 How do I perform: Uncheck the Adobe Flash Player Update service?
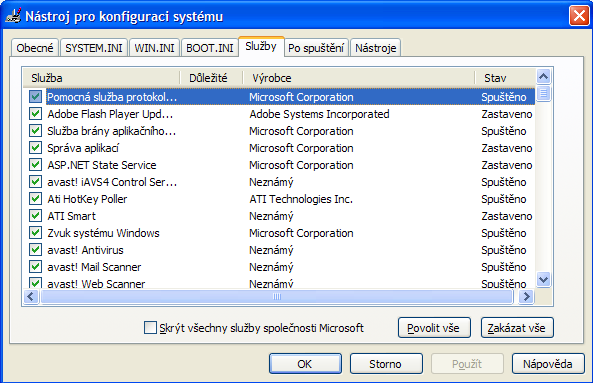[36, 114]
